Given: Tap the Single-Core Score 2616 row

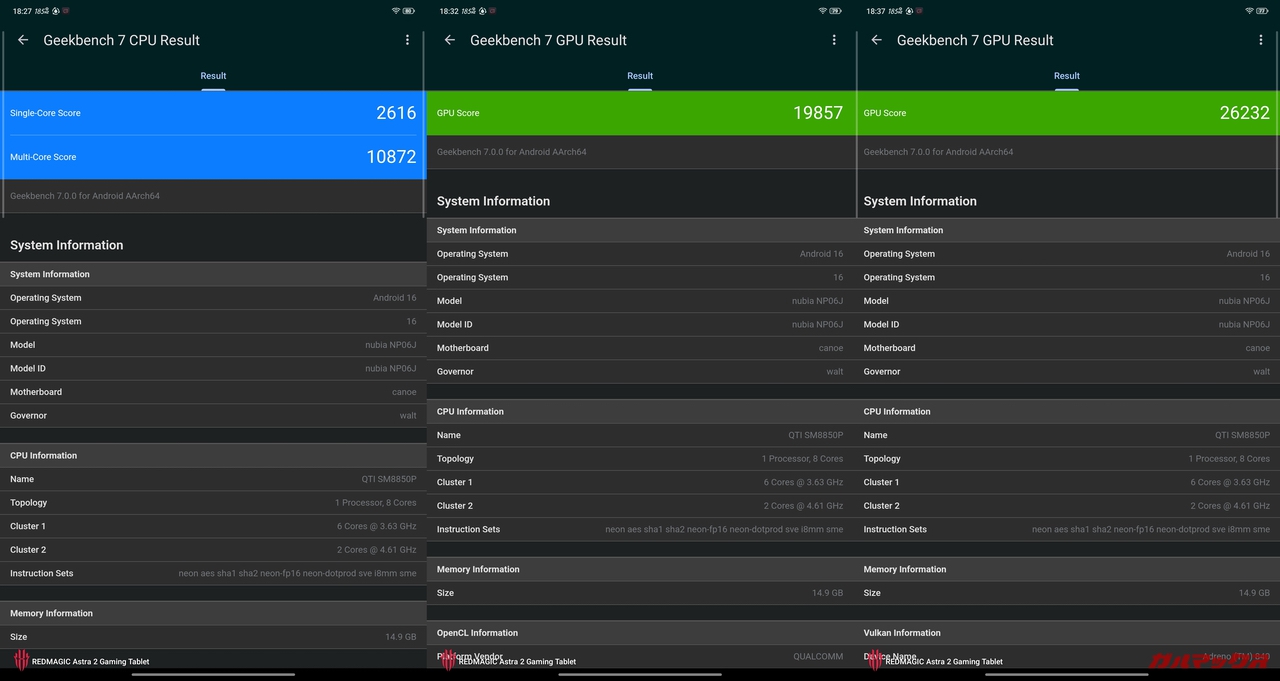Looking at the screenshot, I should coord(213,113).
